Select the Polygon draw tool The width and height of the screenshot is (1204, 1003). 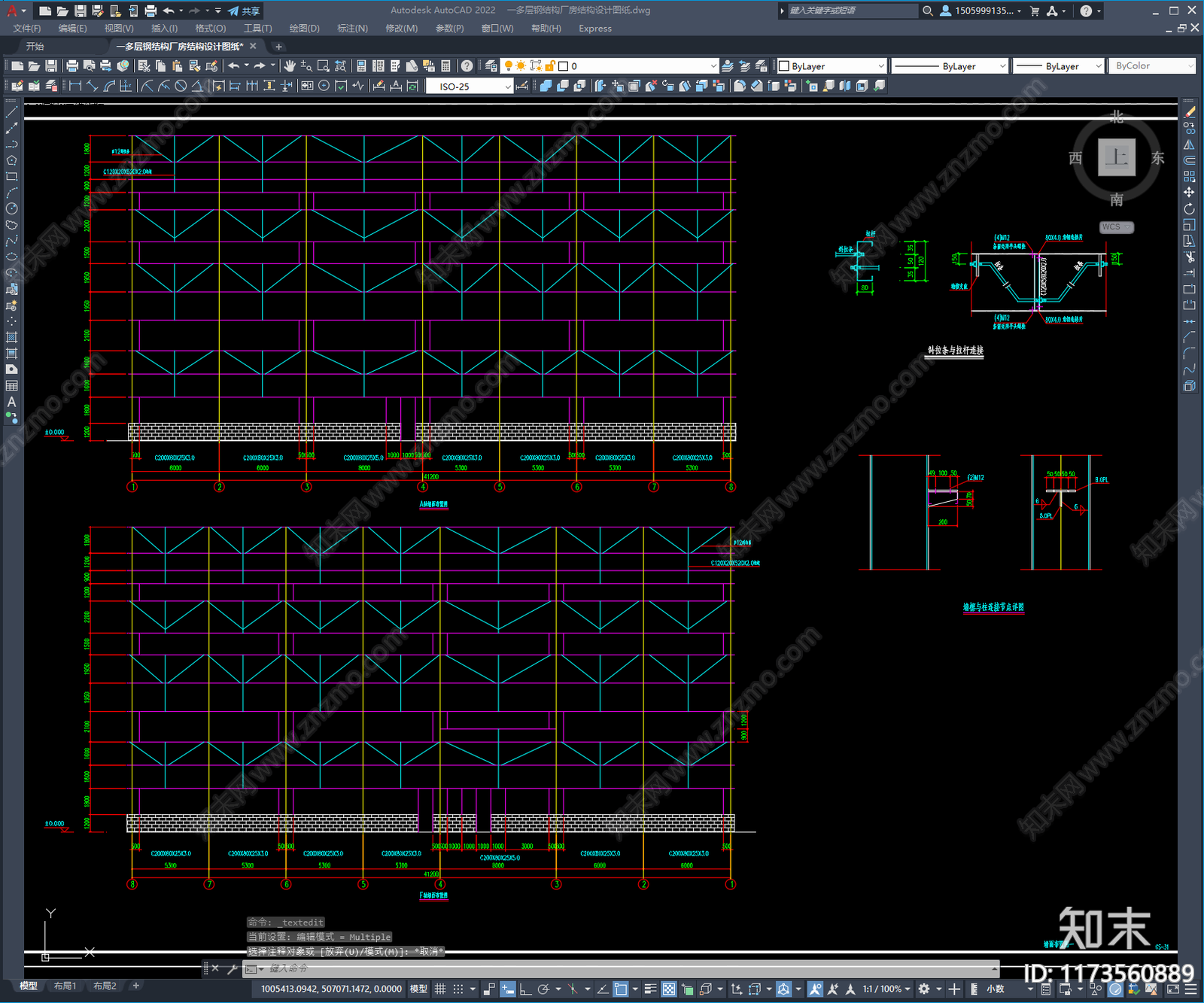coord(11,160)
